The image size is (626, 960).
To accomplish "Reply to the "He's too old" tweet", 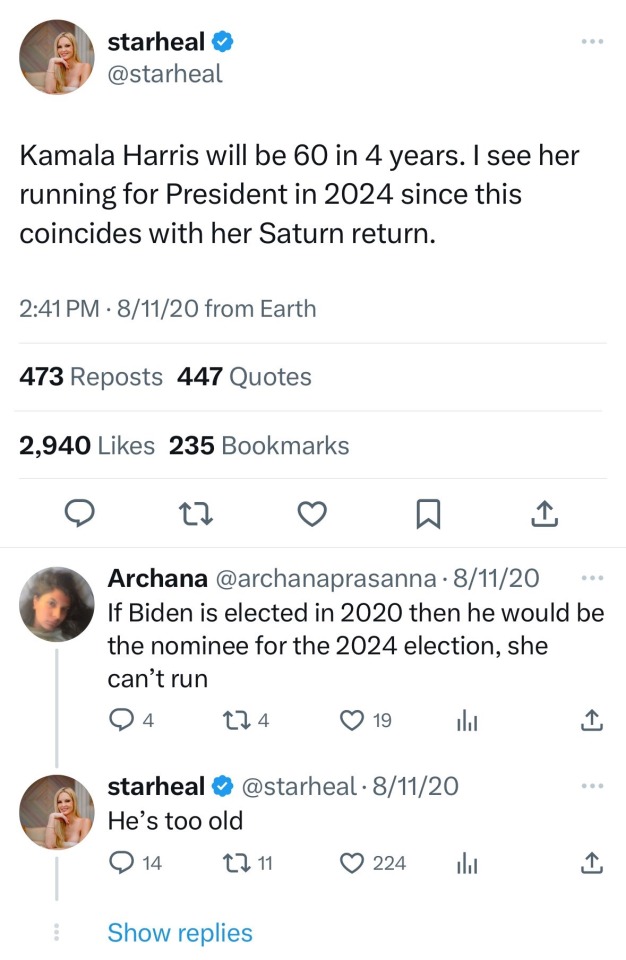I will (x=121, y=862).
